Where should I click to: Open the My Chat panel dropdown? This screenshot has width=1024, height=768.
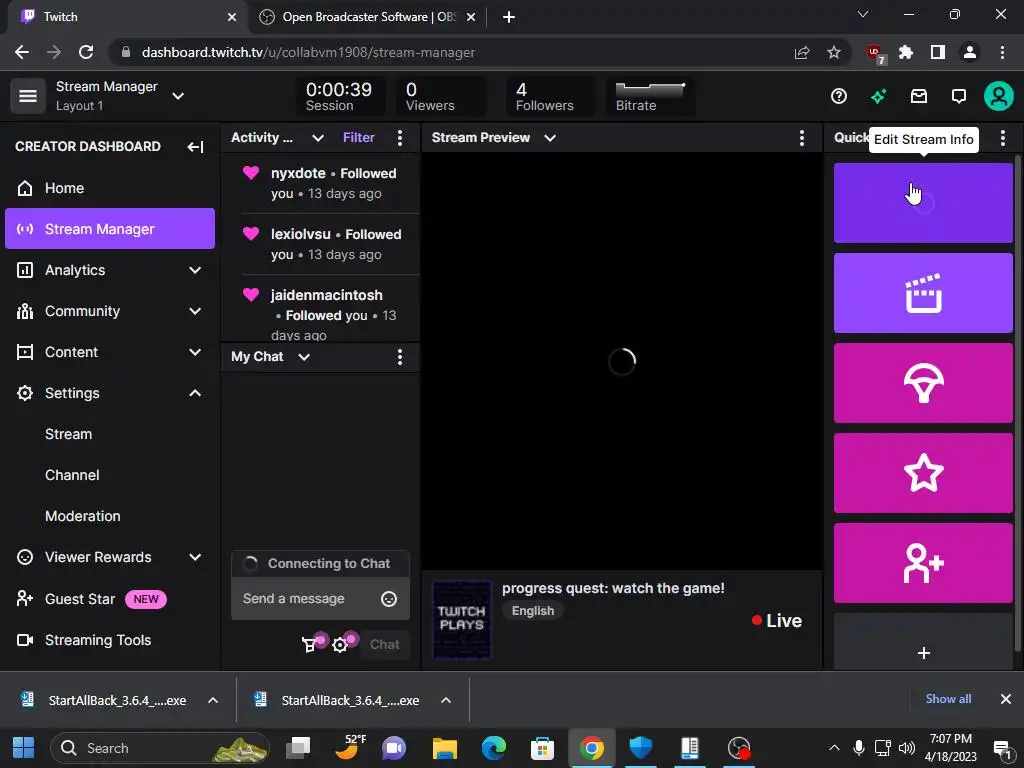click(x=304, y=357)
